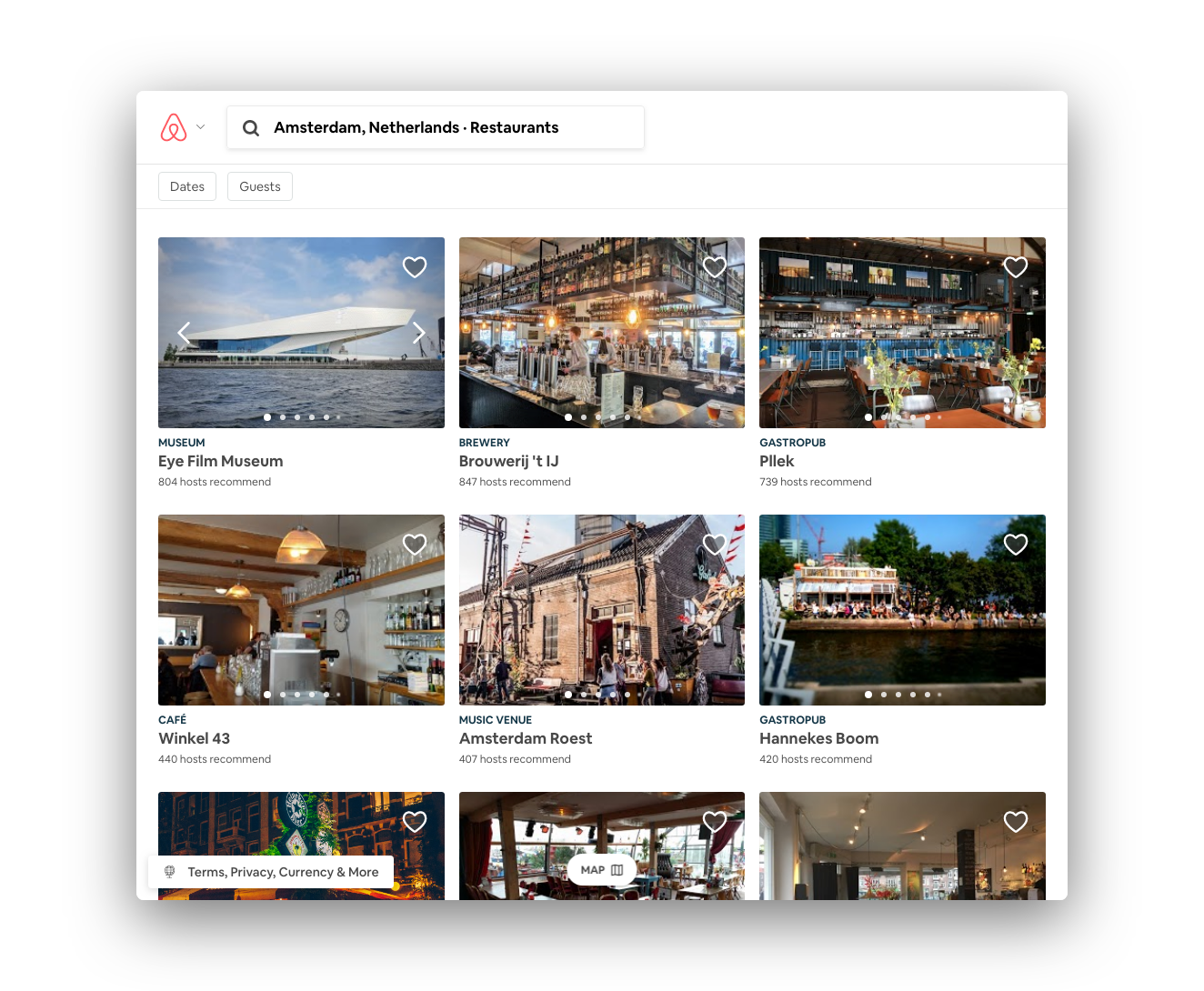Viewport: 1204px width, 991px height.
Task: Click '804 hosts recommend' text
Action: coord(215,482)
